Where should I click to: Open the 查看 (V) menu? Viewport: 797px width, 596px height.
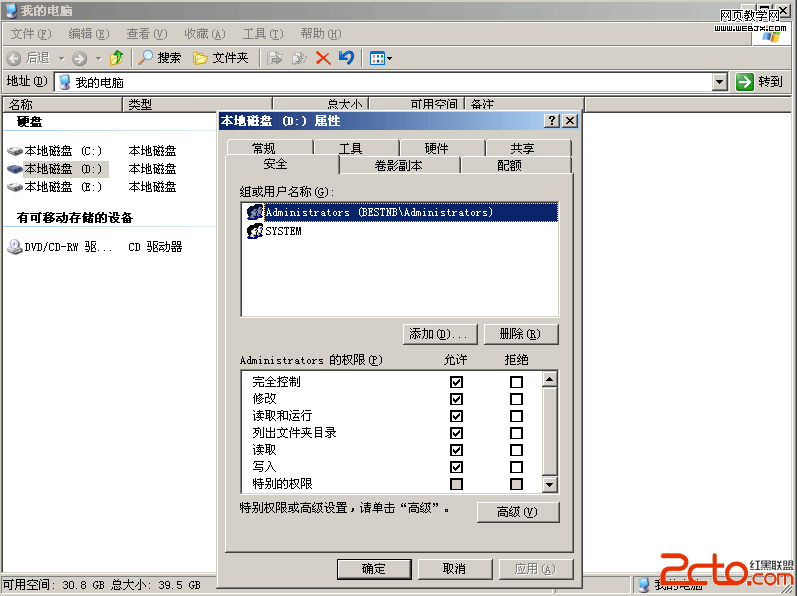[146, 34]
